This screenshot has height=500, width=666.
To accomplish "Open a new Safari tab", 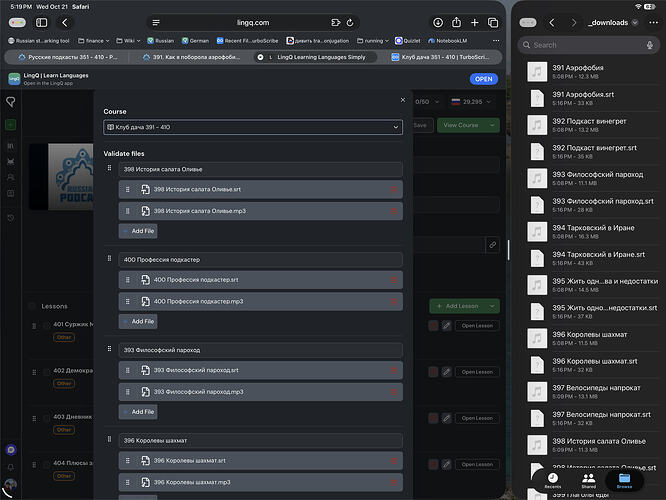I will tap(474, 23).
